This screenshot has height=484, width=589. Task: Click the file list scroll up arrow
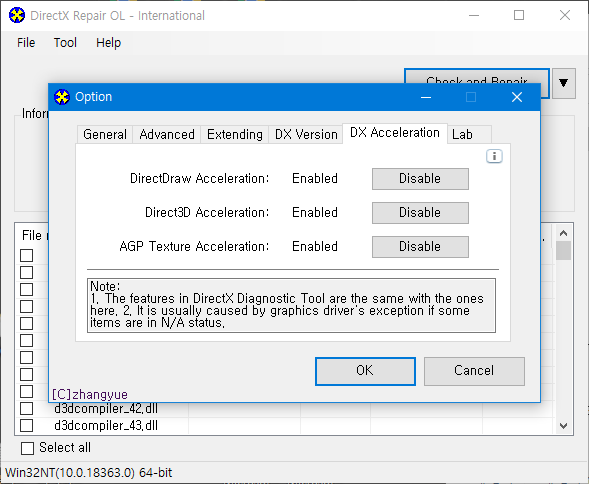tap(563, 233)
